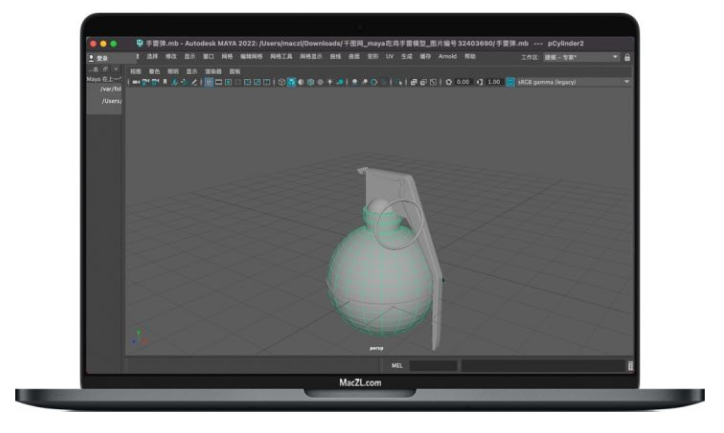The width and height of the screenshot is (724, 433).
Task: Open the 编辑网格 menu
Action: tap(251, 56)
